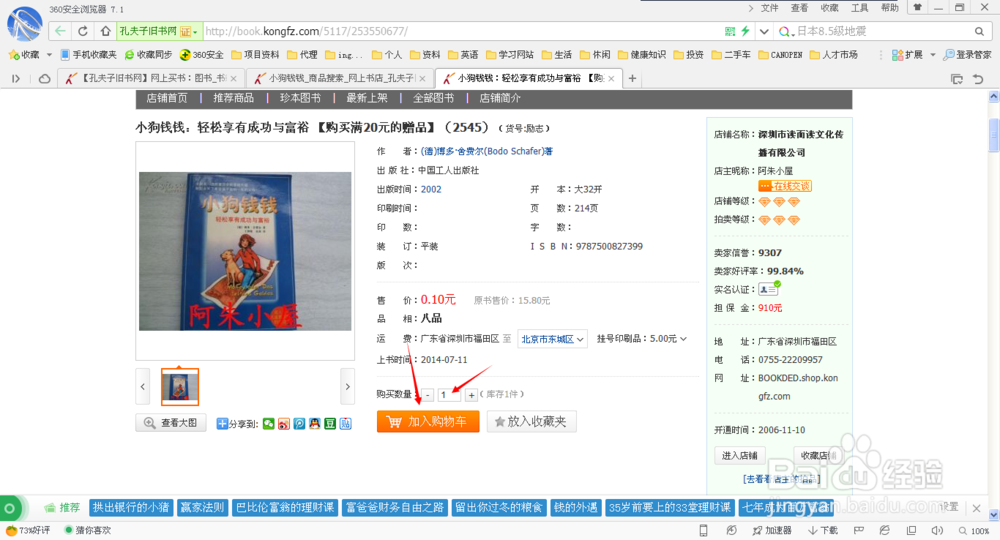Click the cloud icon left of tabs
1000x540 pixels.
[x=45, y=78]
